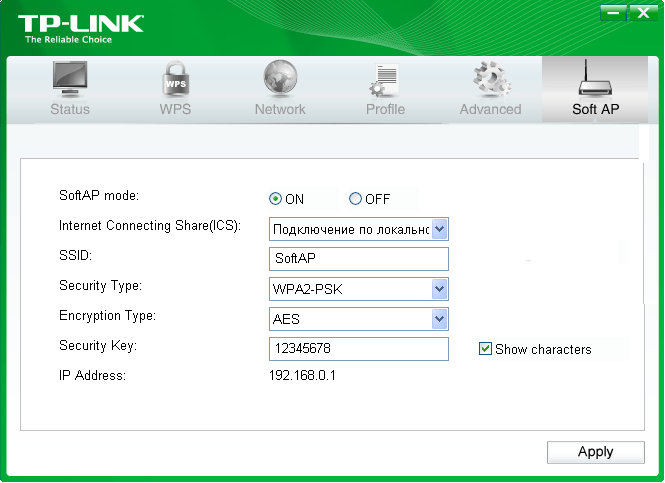Minimize the TP-LINK utility window

(613, 13)
